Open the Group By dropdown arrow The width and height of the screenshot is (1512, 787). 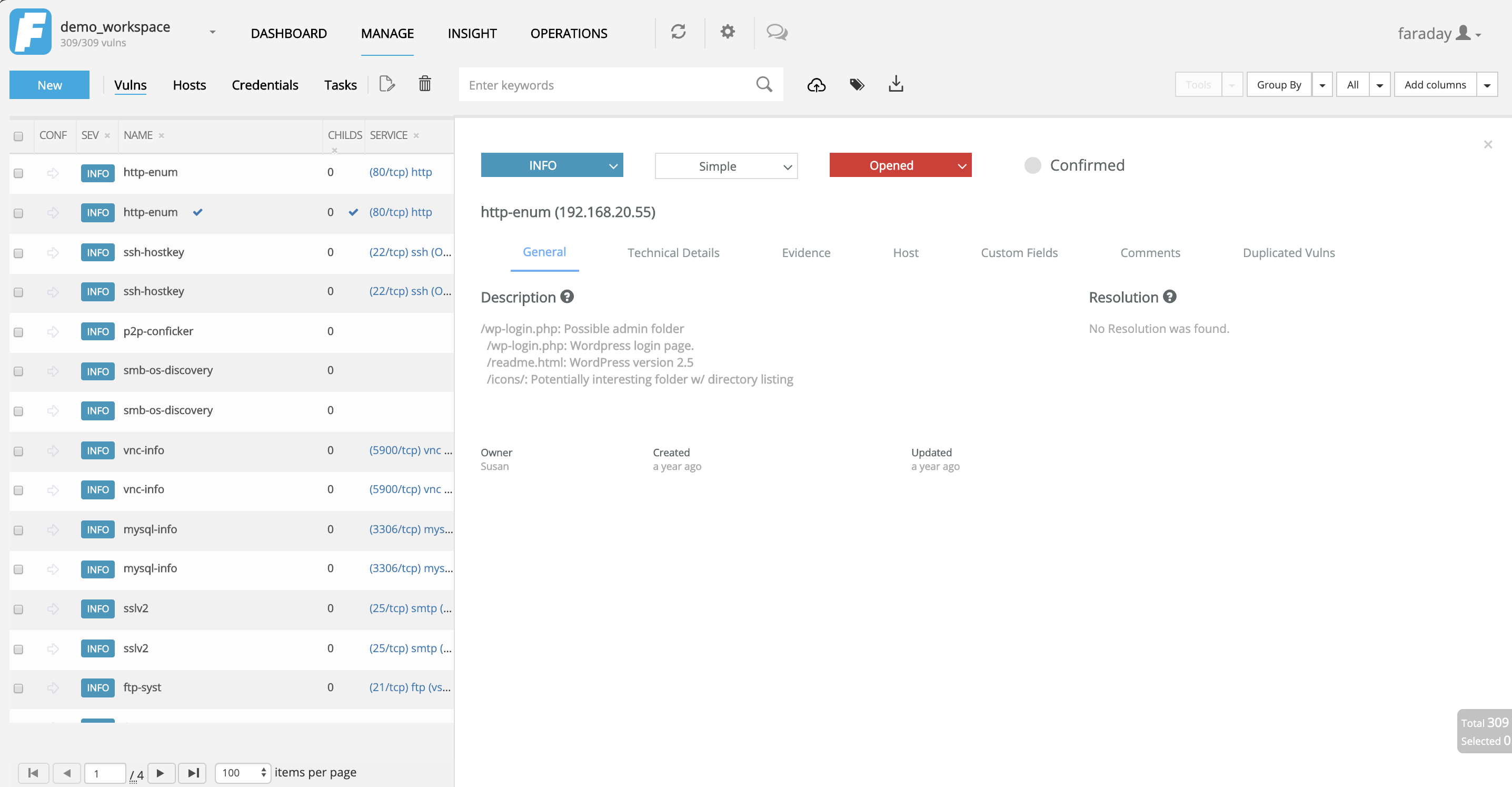tap(1322, 85)
